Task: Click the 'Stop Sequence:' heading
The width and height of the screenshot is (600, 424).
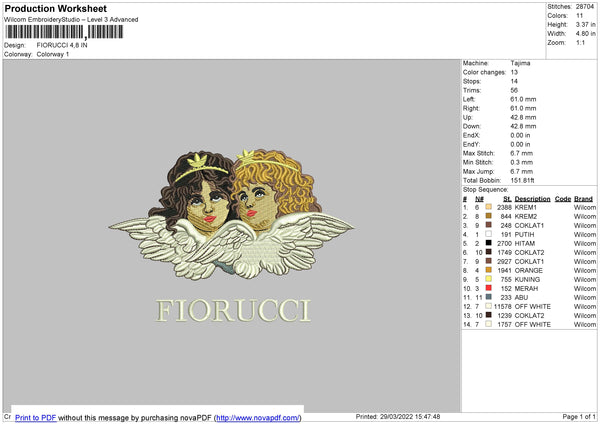Action: (485, 189)
